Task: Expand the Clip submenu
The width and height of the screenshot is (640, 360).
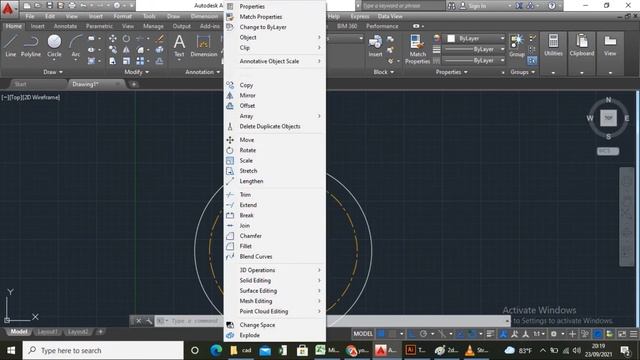Action: click(275, 47)
